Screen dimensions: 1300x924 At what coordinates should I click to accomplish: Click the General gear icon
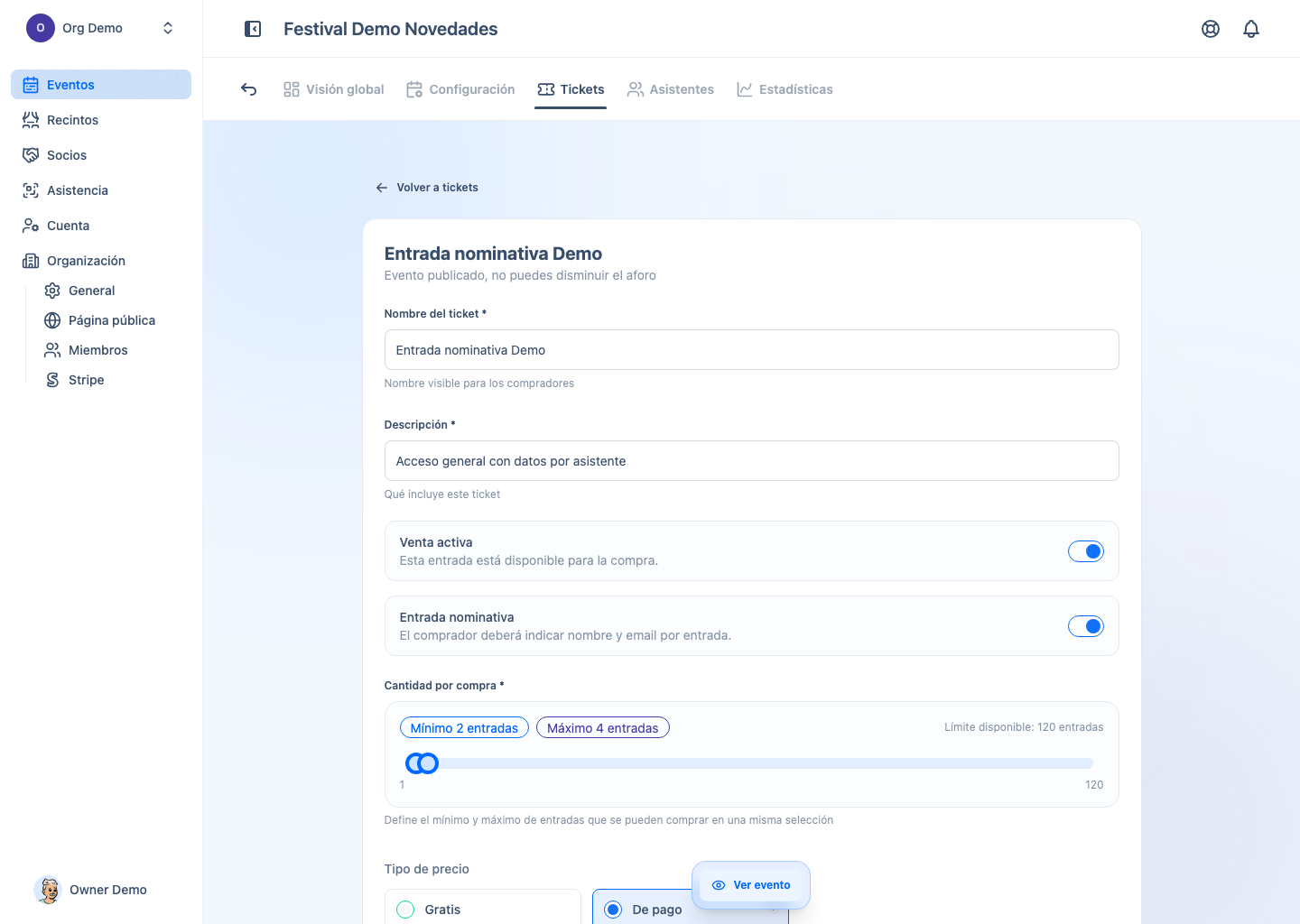click(52, 291)
